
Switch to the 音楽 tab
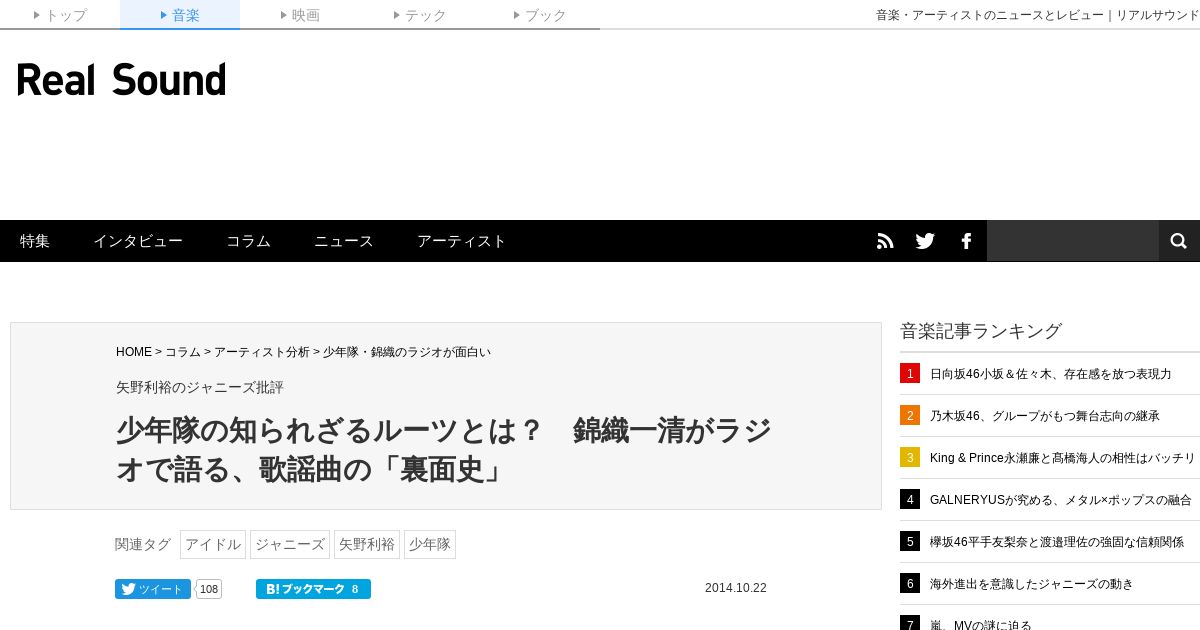(x=180, y=15)
